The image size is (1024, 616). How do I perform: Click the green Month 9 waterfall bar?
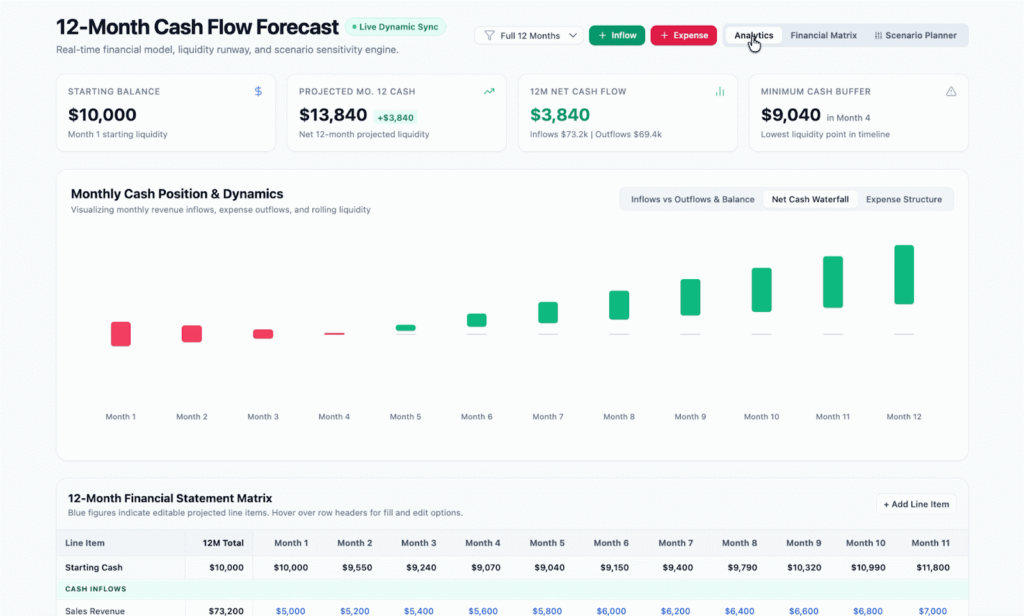(x=690, y=297)
